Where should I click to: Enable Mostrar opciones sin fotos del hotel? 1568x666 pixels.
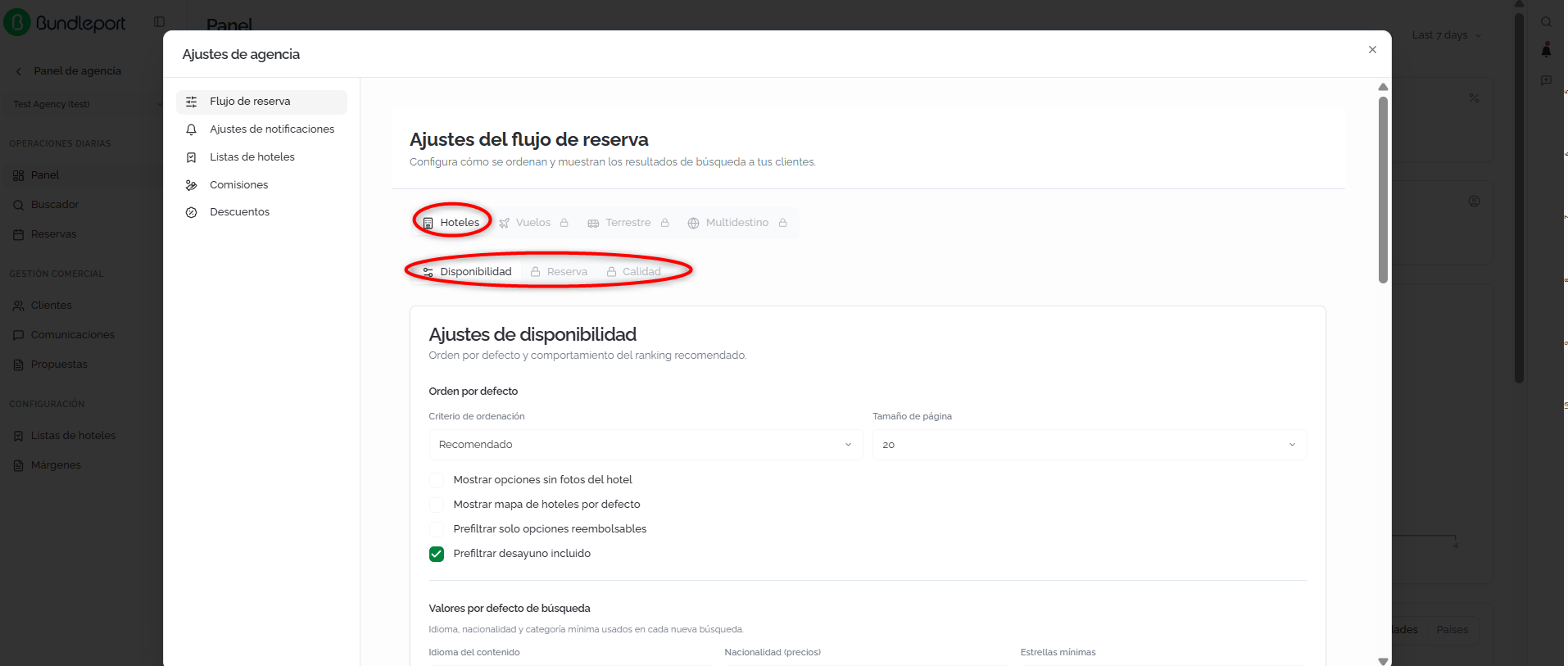pyautogui.click(x=437, y=480)
